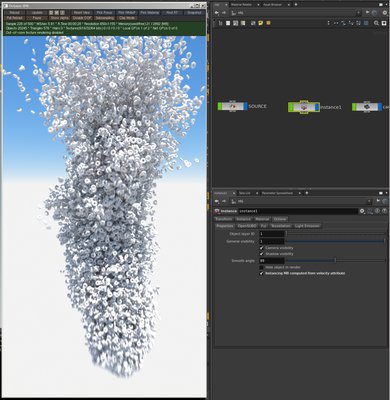The image size is (390, 400).
Task: Open the parameter help question icon
Action: pyautogui.click(x=385, y=211)
